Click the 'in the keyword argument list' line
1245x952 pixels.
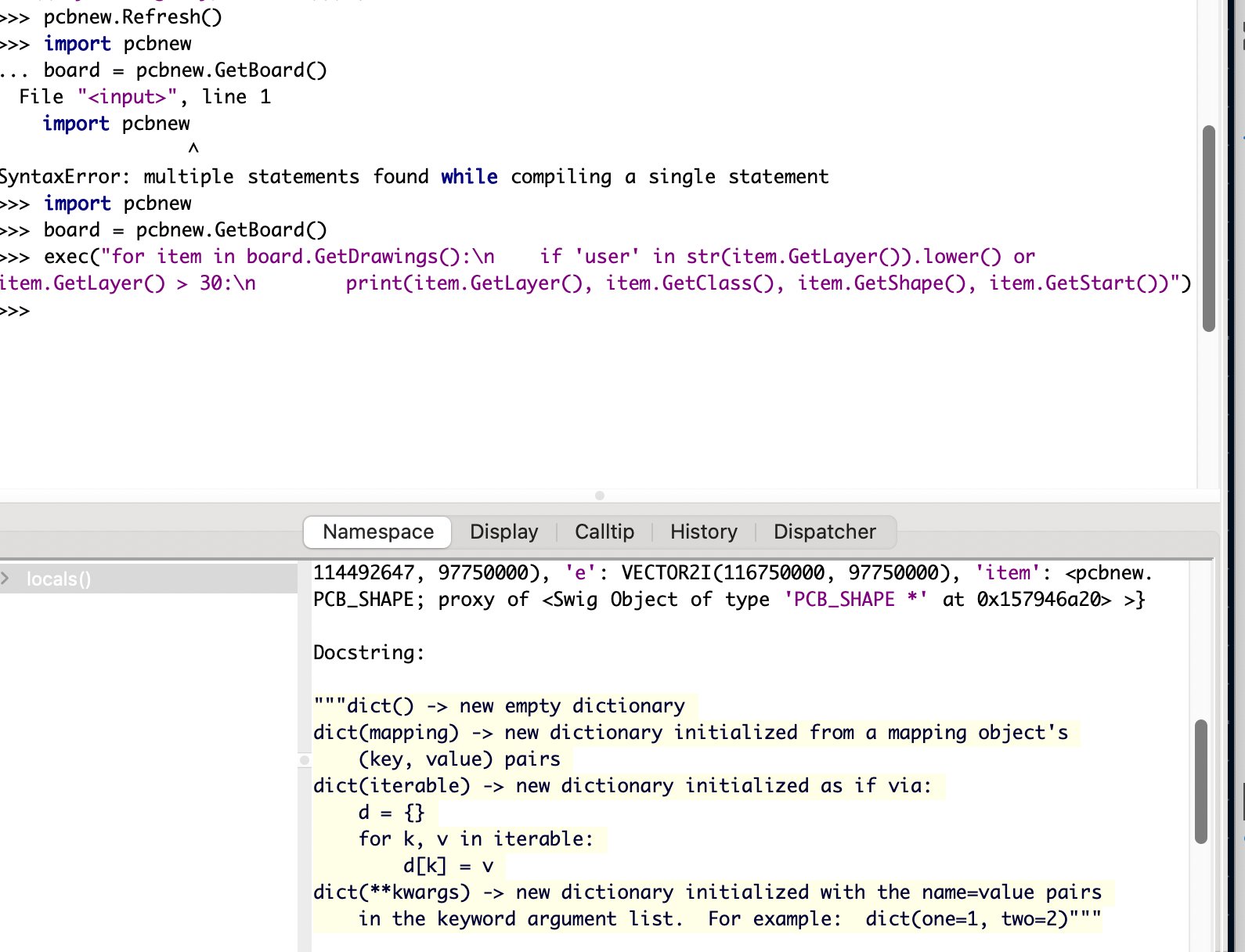(730, 919)
